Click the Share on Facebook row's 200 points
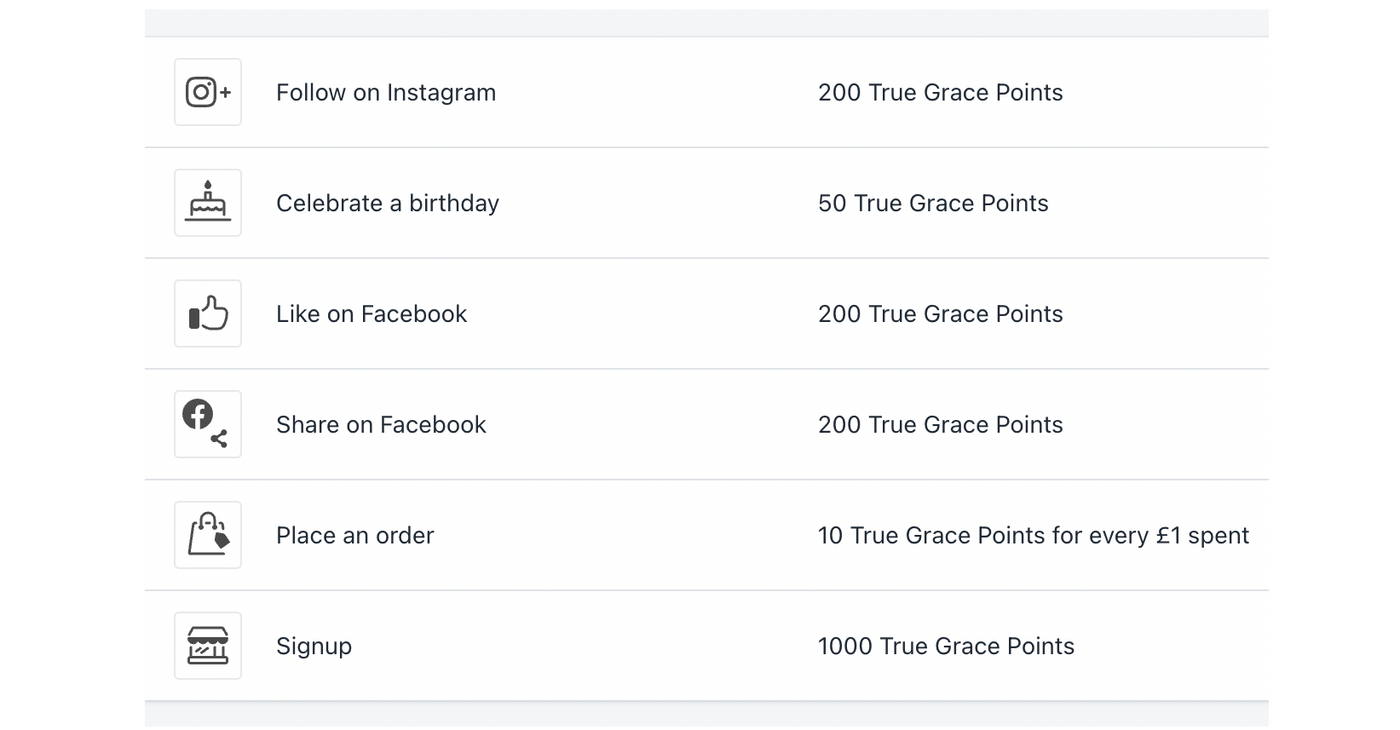Screen dimensions: 1400x730 point(940,425)
